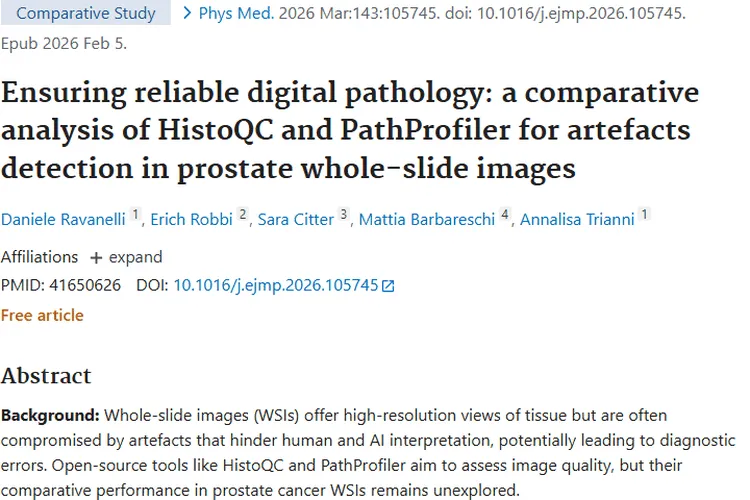Click affiliation superscript 4 after Mattia Barbareschi

(505, 215)
